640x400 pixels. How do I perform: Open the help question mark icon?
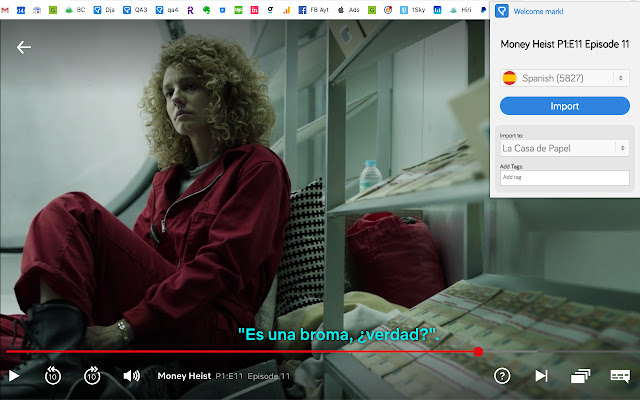[x=502, y=376]
